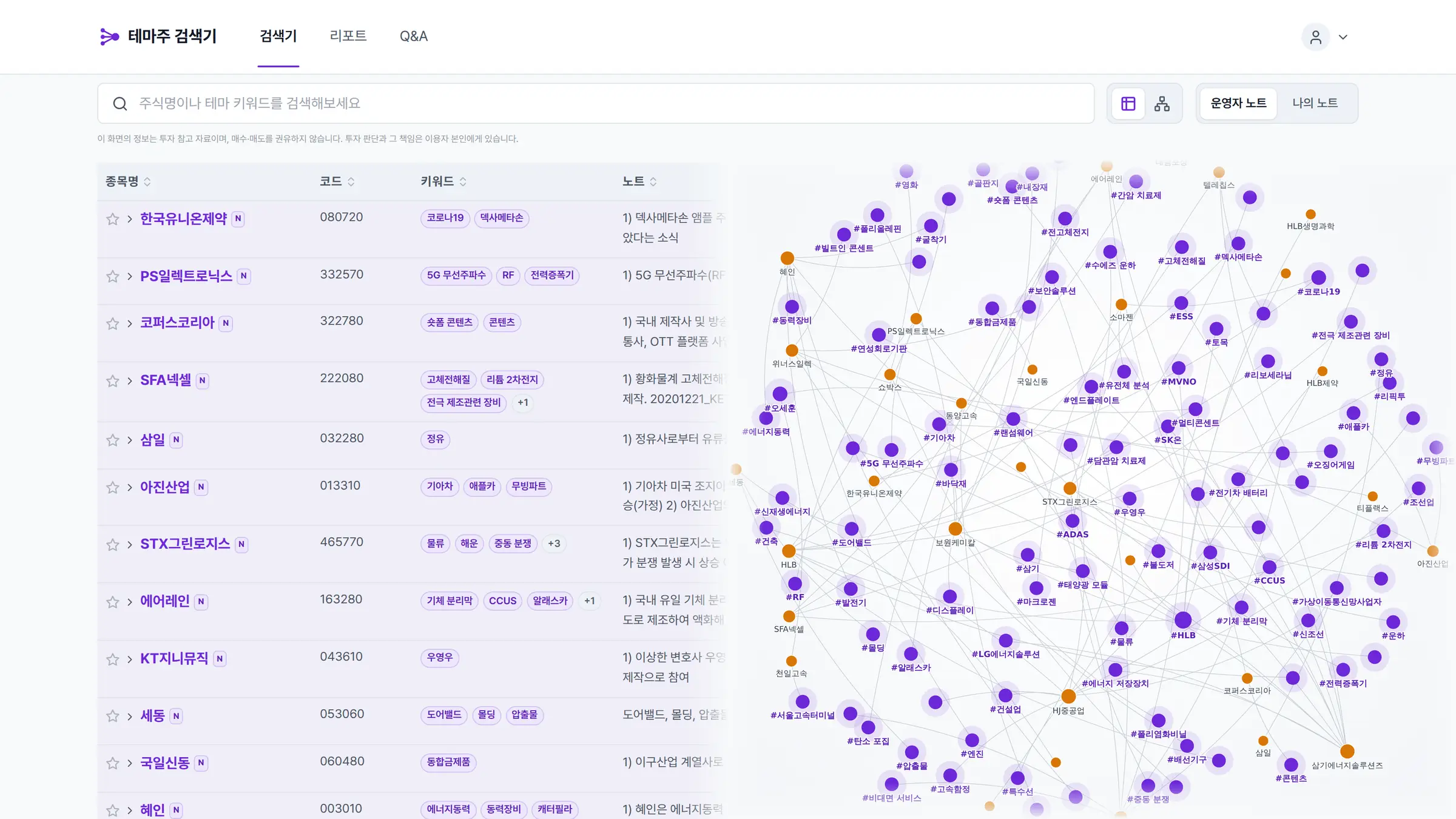Image resolution: width=1456 pixels, height=819 pixels.
Task: Open the account dropdown chevron
Action: point(1343,37)
